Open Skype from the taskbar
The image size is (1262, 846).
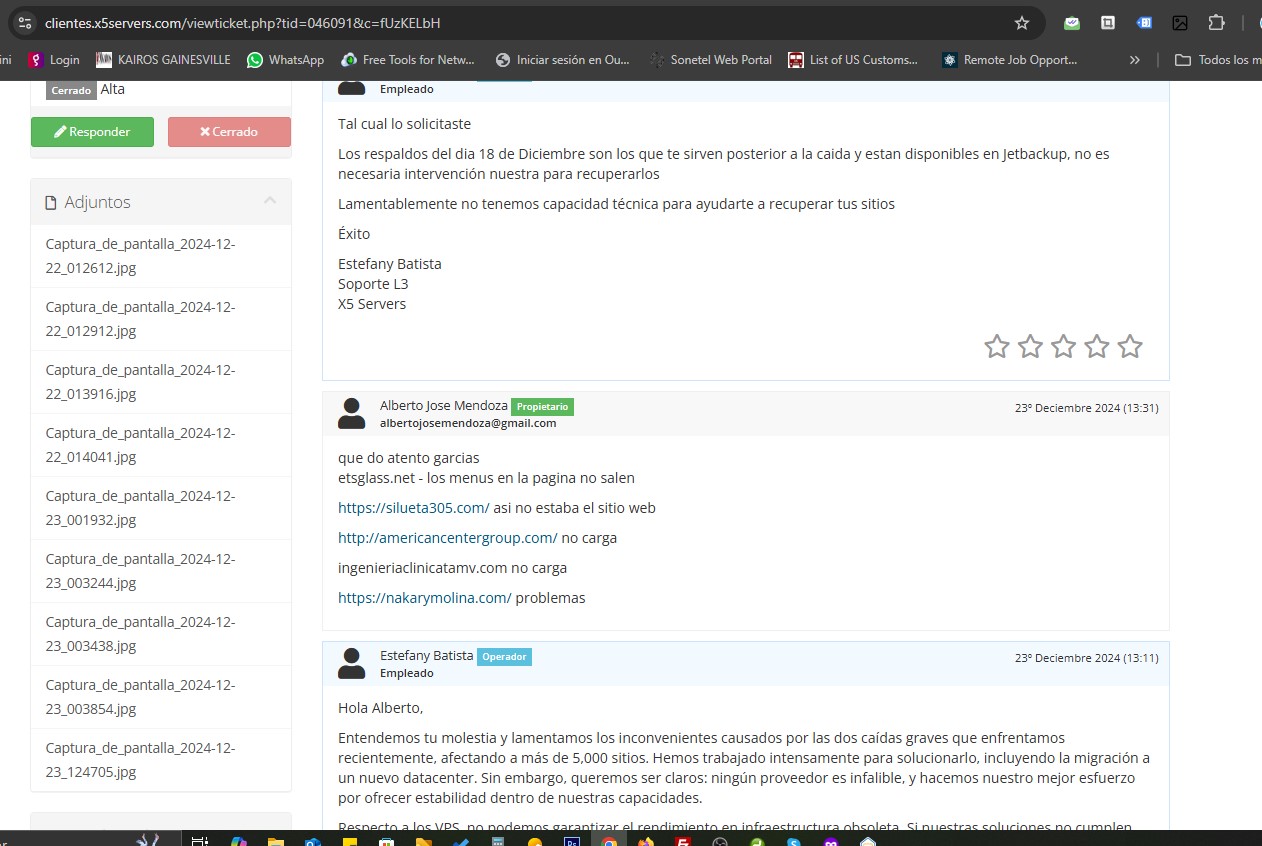[792, 840]
